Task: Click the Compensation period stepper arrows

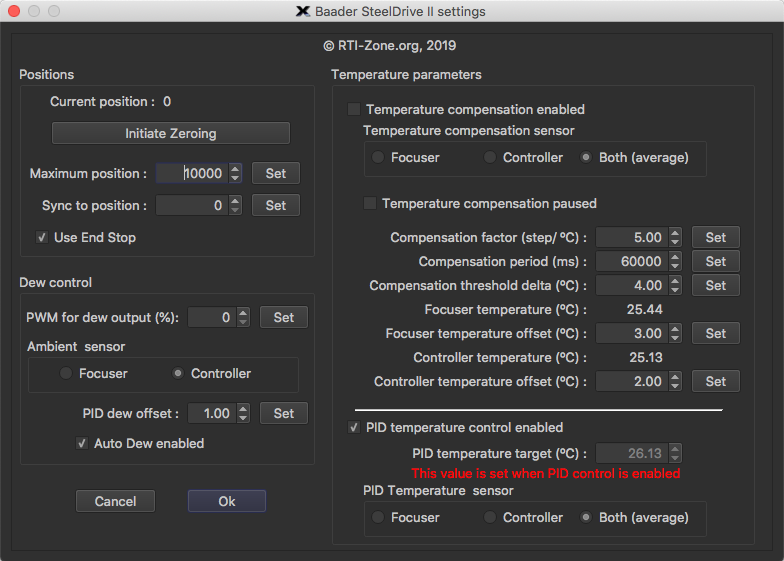Action: 675,262
